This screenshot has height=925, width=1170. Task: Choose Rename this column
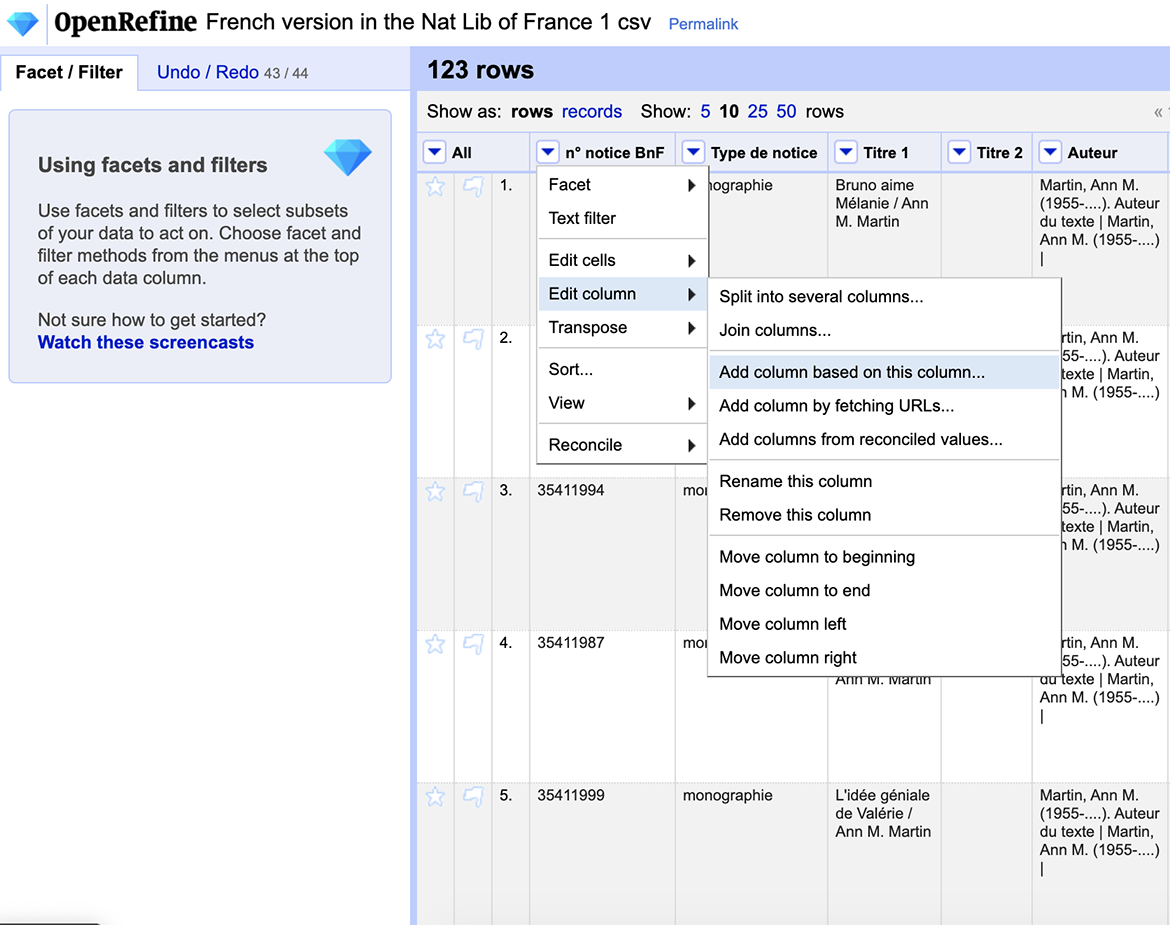tap(795, 481)
